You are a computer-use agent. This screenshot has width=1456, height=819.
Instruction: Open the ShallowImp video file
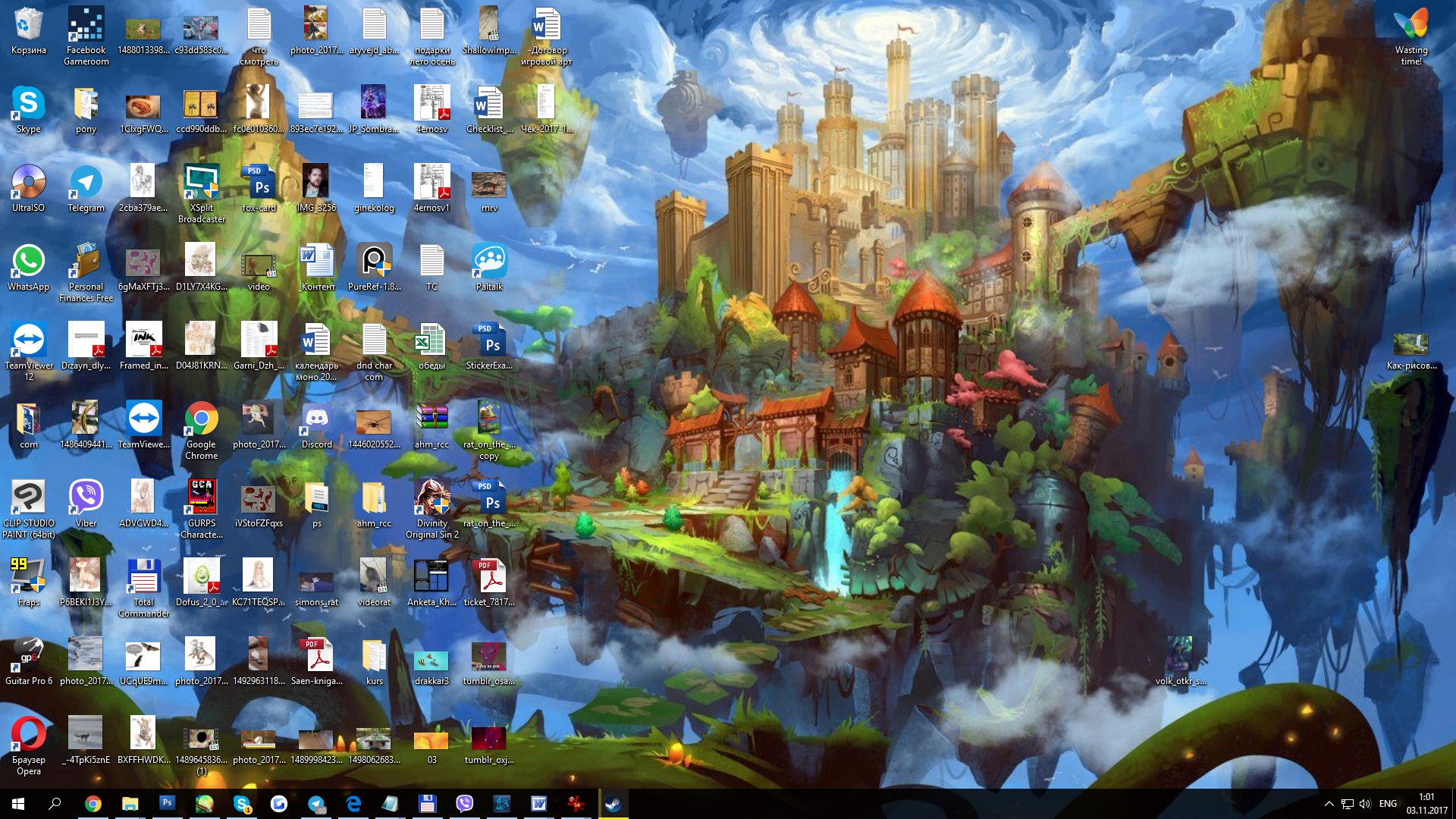click(489, 32)
